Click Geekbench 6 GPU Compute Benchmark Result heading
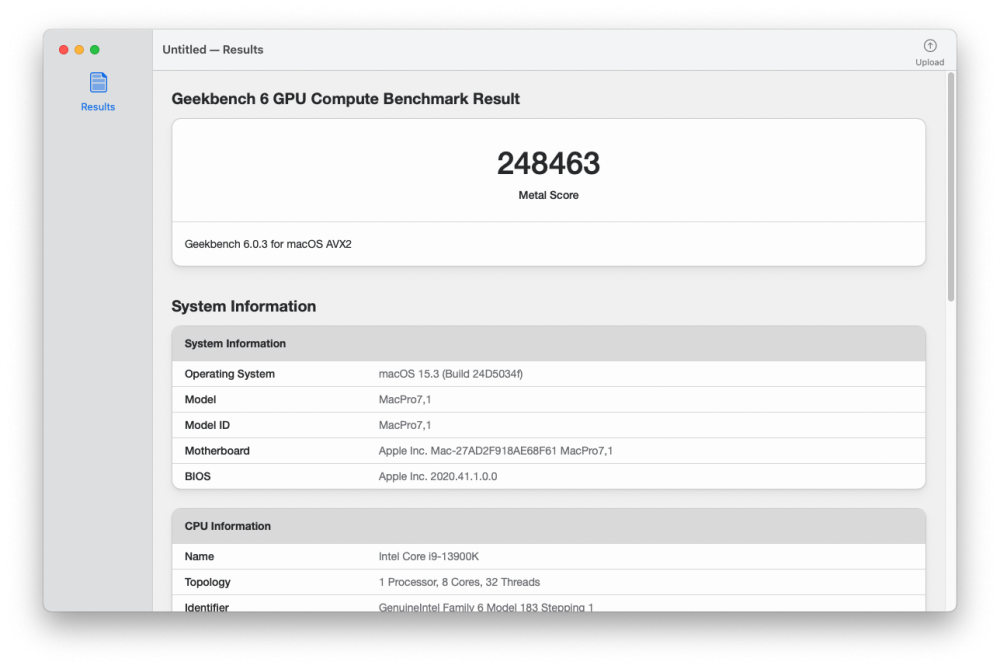This screenshot has height=669, width=1000. pyautogui.click(x=346, y=99)
